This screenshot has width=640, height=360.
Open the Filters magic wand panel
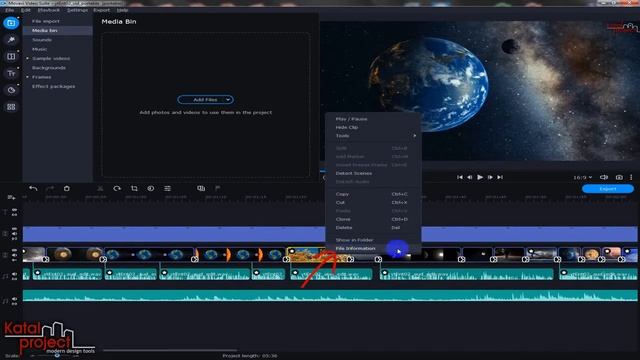(x=11, y=40)
